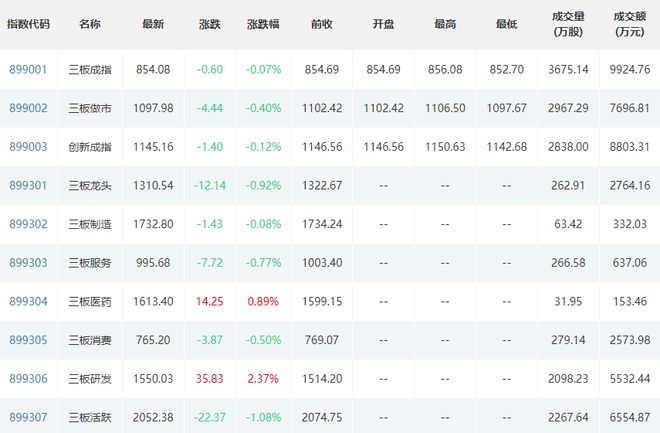The height and width of the screenshot is (433, 660).
Task: Select the name 三板医药
Action: coord(90,302)
